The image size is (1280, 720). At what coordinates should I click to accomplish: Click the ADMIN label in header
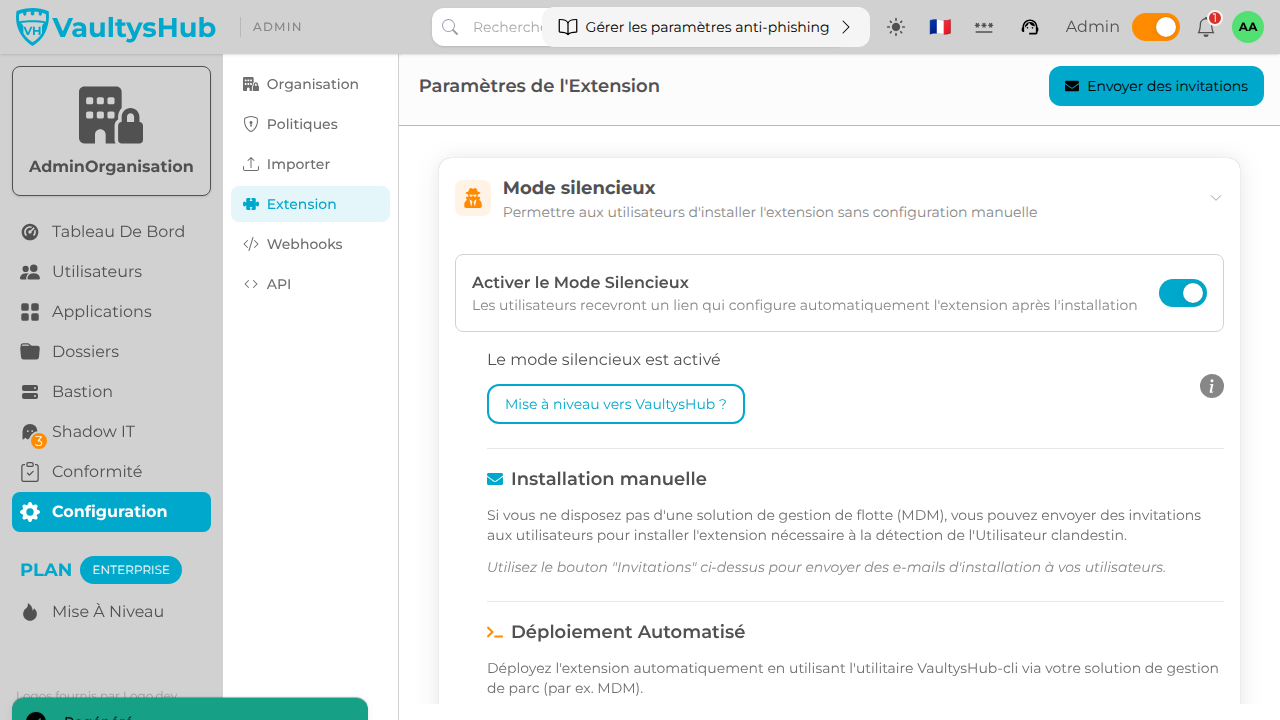coord(277,27)
